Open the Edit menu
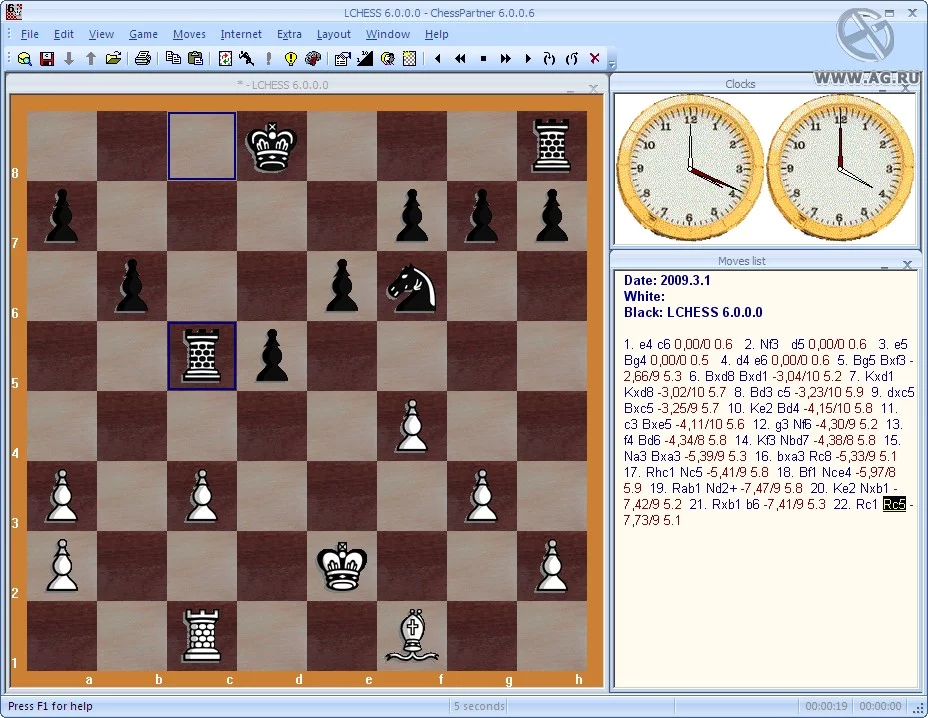Image resolution: width=928 pixels, height=718 pixels. (x=63, y=34)
